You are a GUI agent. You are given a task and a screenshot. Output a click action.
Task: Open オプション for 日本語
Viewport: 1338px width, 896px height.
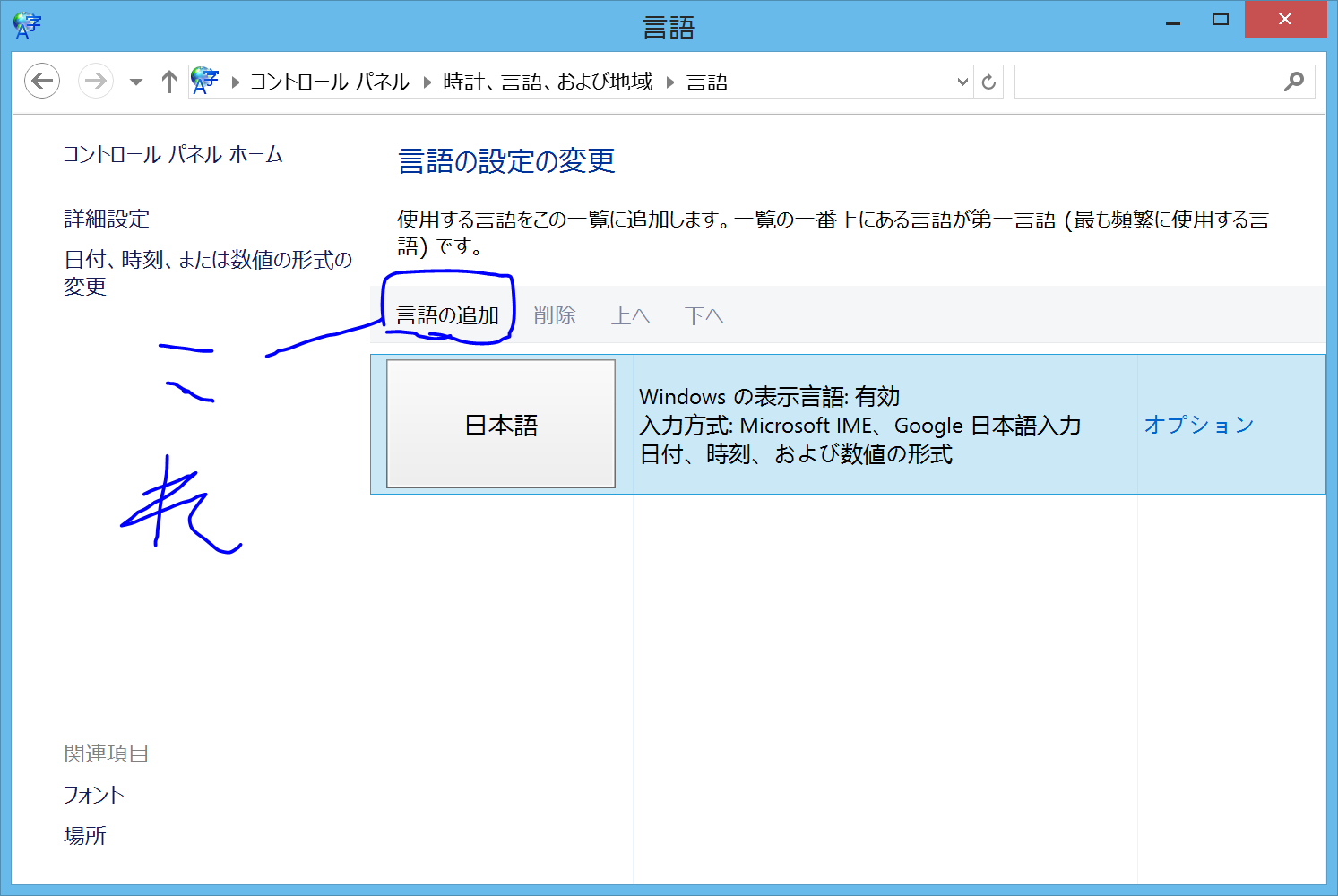(1199, 425)
